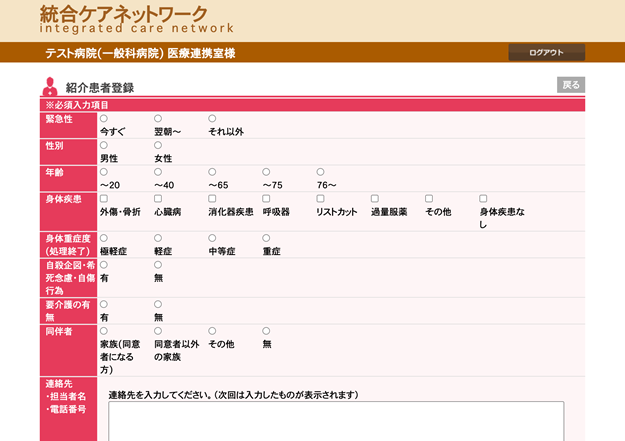
Task: Select age range 〜75
Action: (x=266, y=172)
